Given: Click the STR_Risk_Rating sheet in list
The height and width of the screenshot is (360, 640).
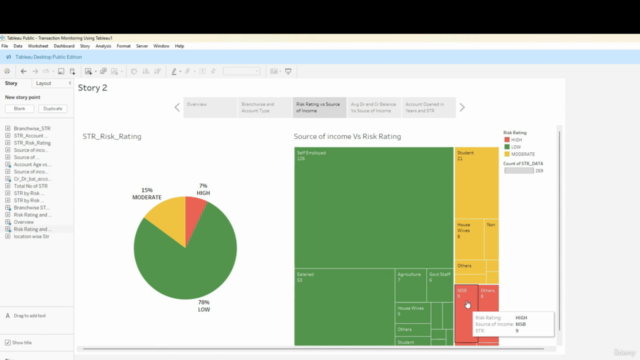Looking at the screenshot, I should tap(32, 143).
